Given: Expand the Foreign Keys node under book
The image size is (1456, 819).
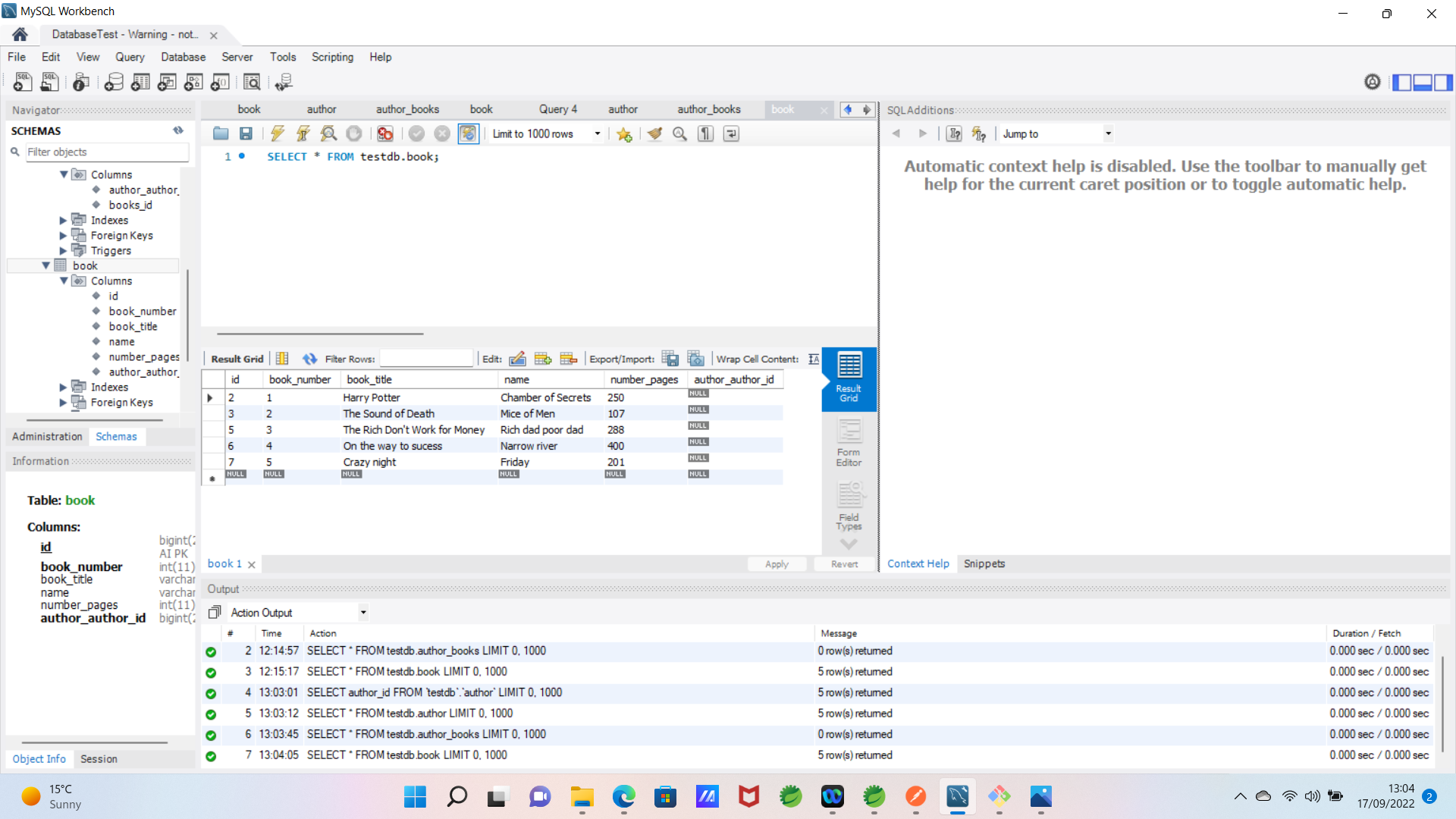Looking at the screenshot, I should (x=63, y=402).
